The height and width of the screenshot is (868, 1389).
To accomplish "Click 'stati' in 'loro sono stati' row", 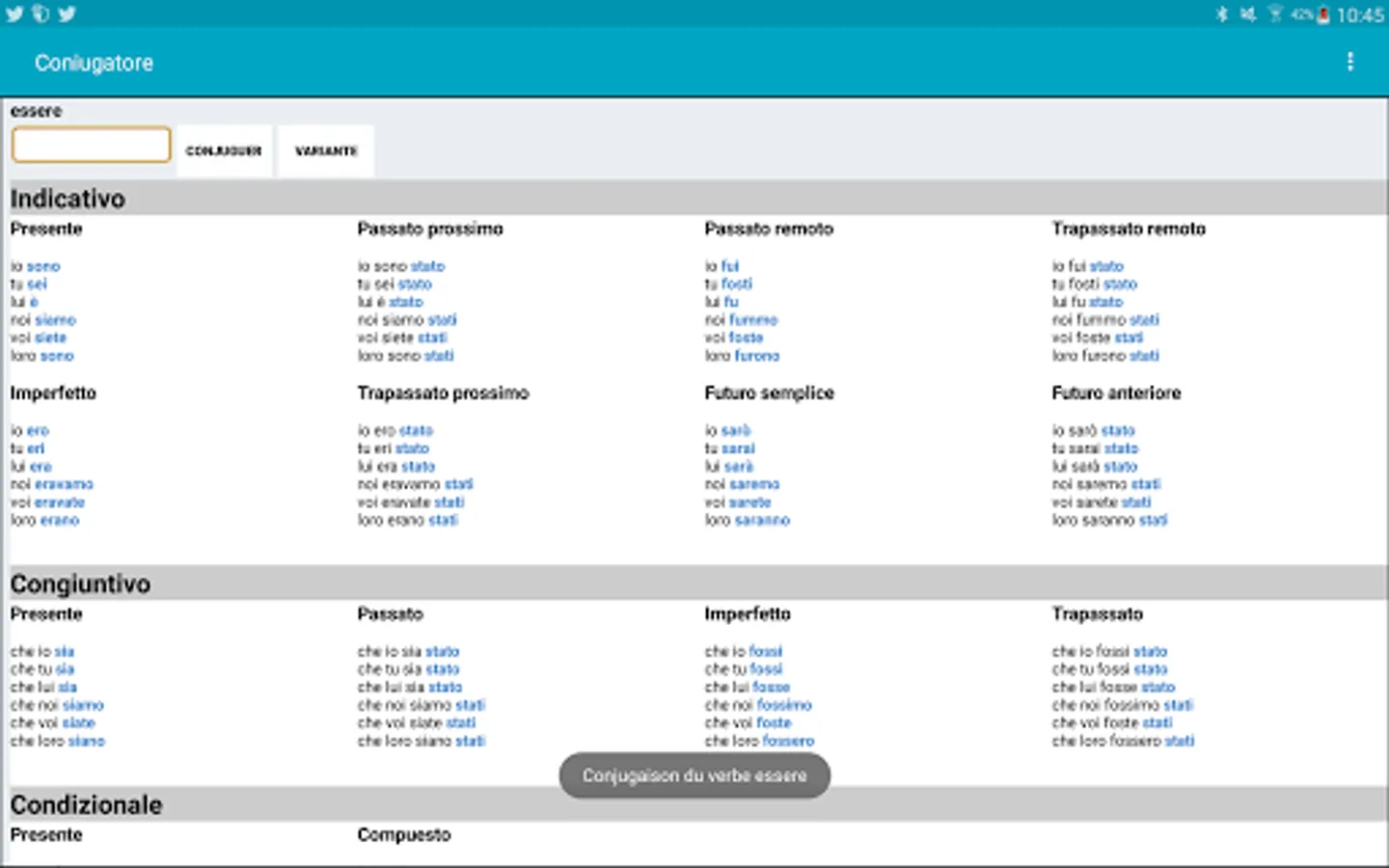I will (439, 356).
